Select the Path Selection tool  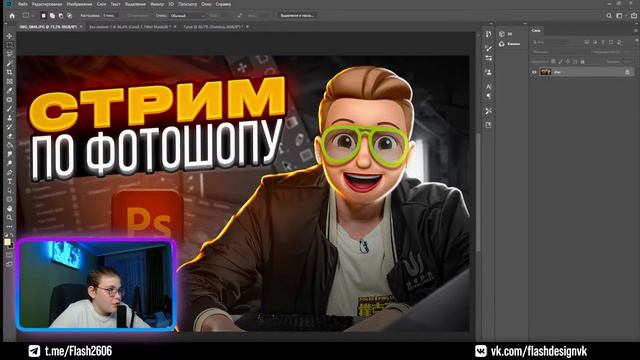coord(9,191)
